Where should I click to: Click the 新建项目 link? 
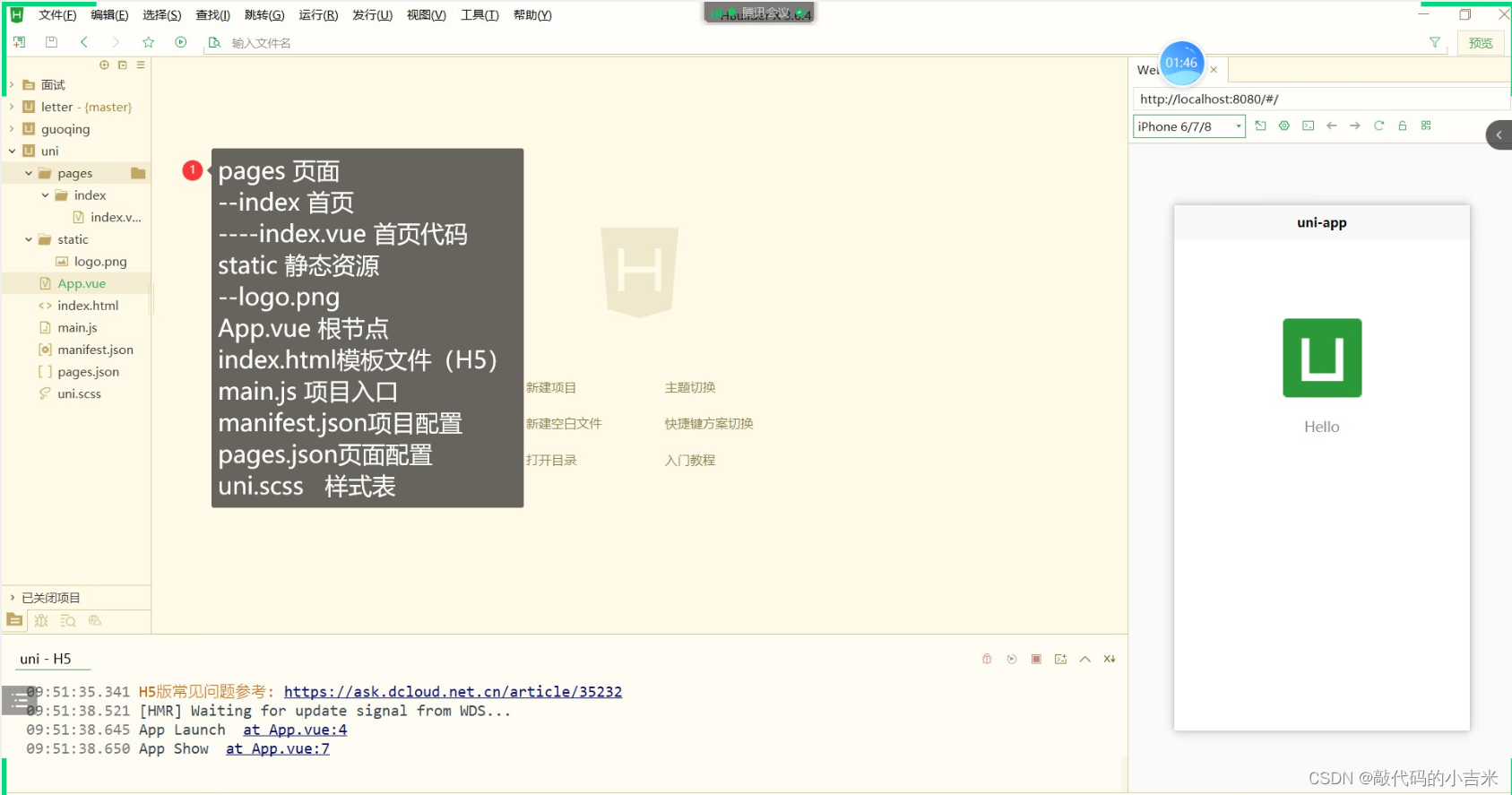click(x=551, y=387)
